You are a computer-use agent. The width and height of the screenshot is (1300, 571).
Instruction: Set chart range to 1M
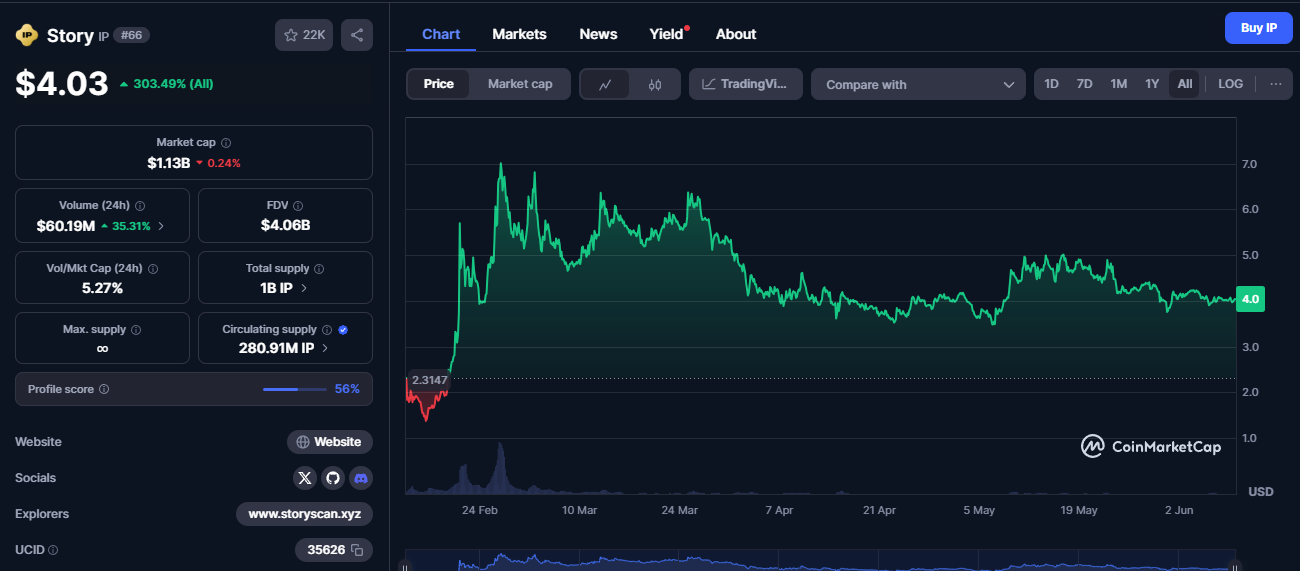click(1118, 84)
